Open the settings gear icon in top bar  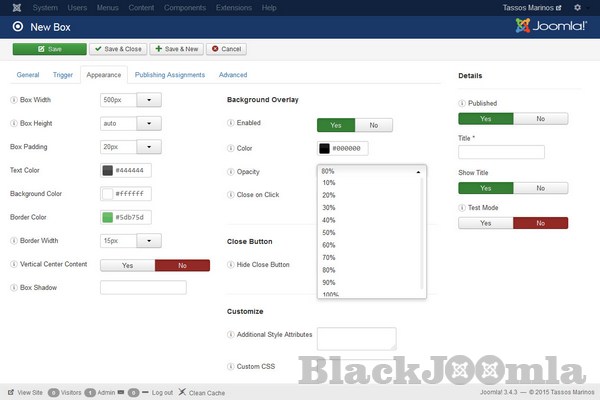[577, 7]
